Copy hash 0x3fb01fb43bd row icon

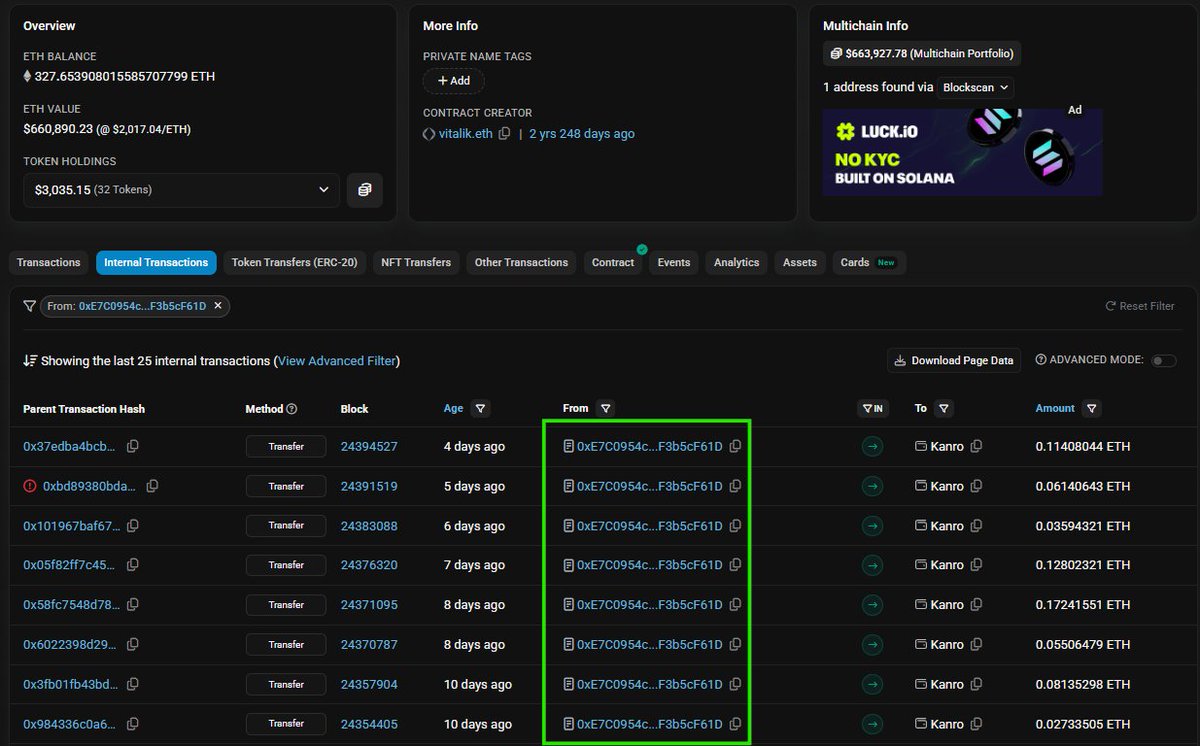click(133, 684)
